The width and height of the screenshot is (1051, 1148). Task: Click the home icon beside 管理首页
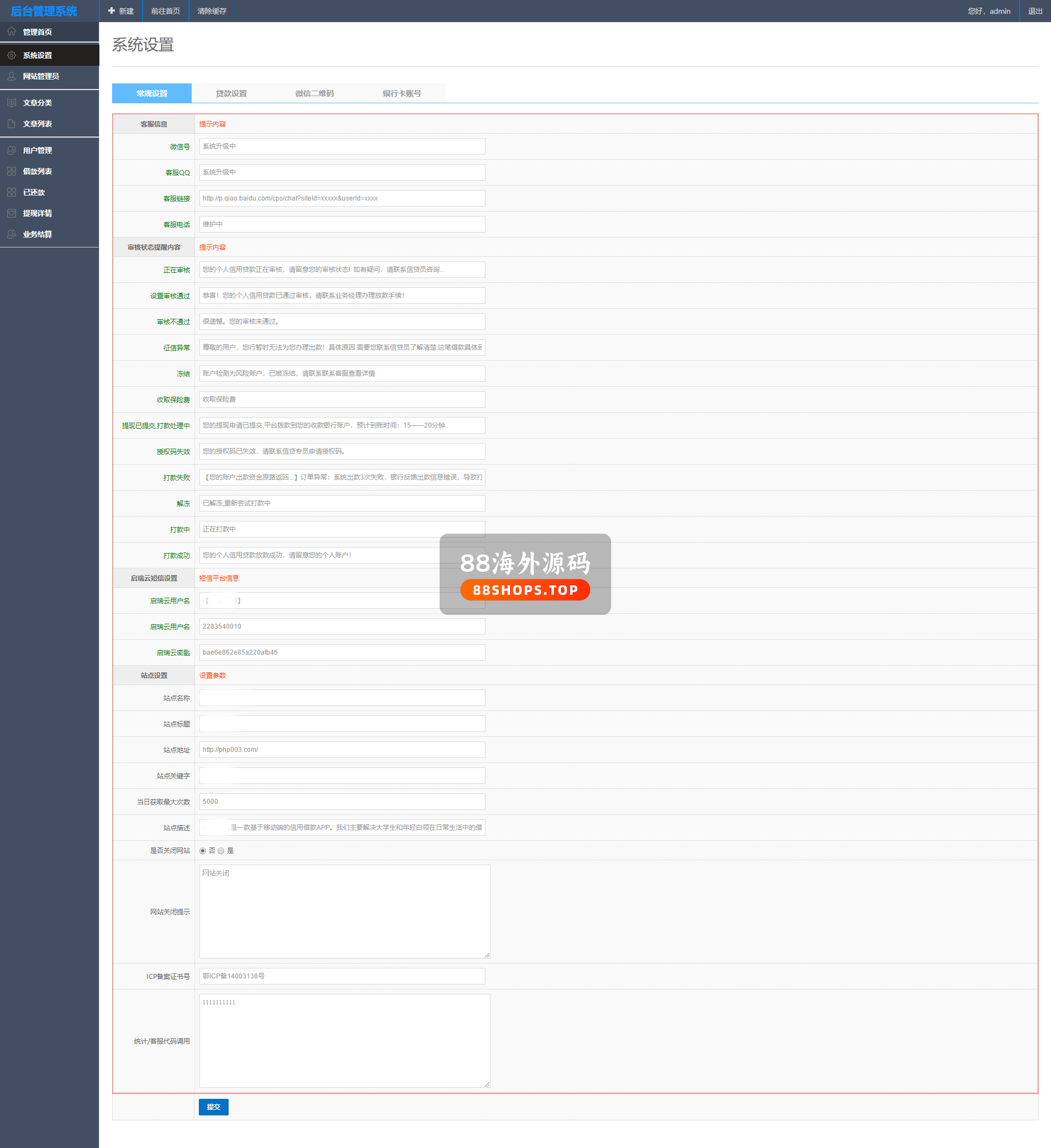point(12,32)
